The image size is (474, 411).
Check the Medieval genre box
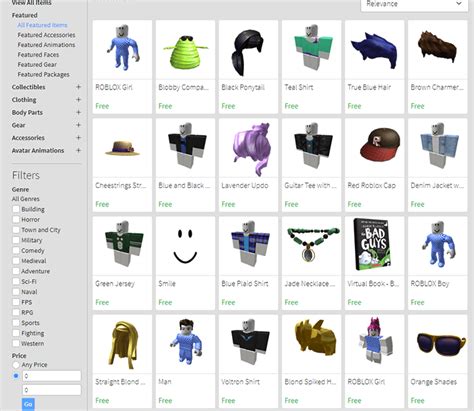(x=16, y=261)
